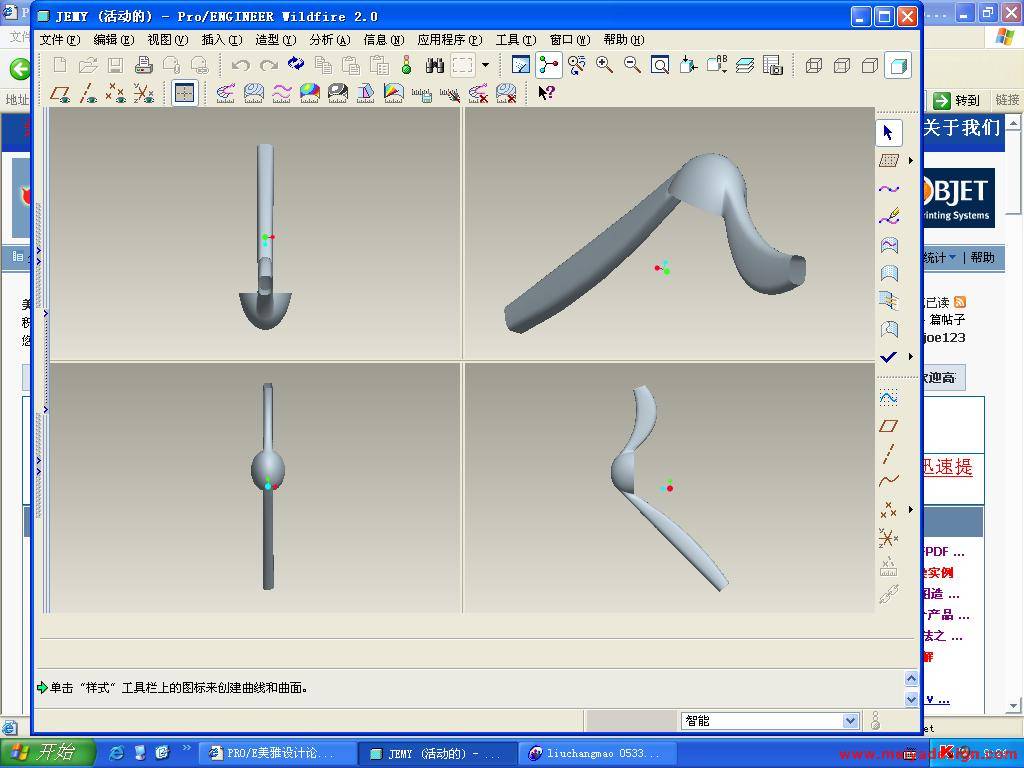The image size is (1024, 768).
Task: Click the zoom out magnifier icon
Action: point(632,65)
